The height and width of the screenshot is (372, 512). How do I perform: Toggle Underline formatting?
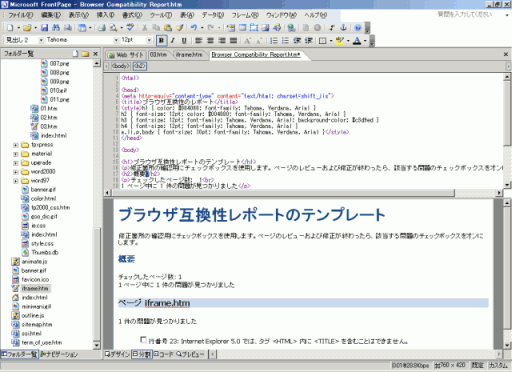click(x=184, y=41)
